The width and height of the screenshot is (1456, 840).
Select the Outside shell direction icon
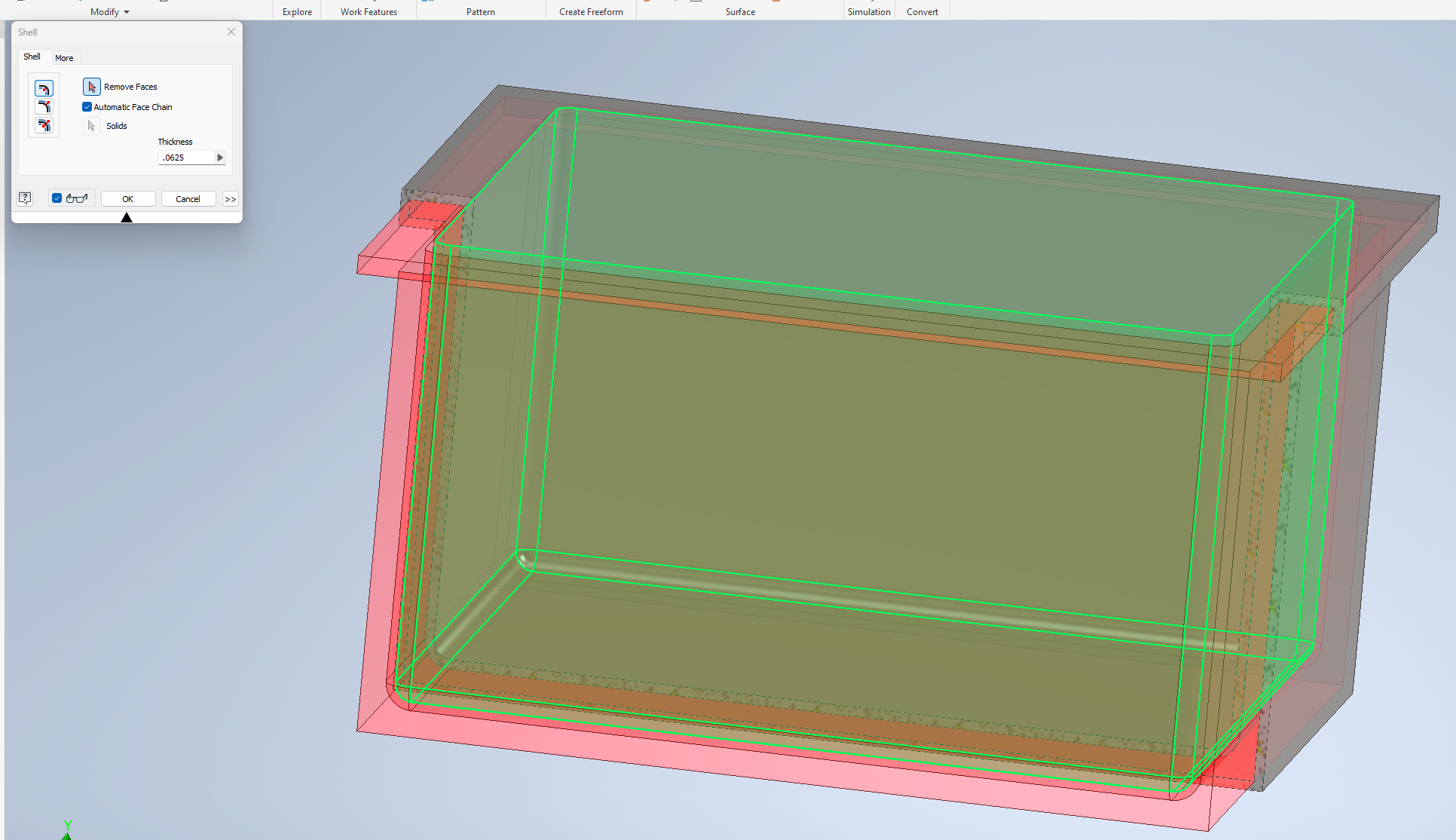[44, 106]
